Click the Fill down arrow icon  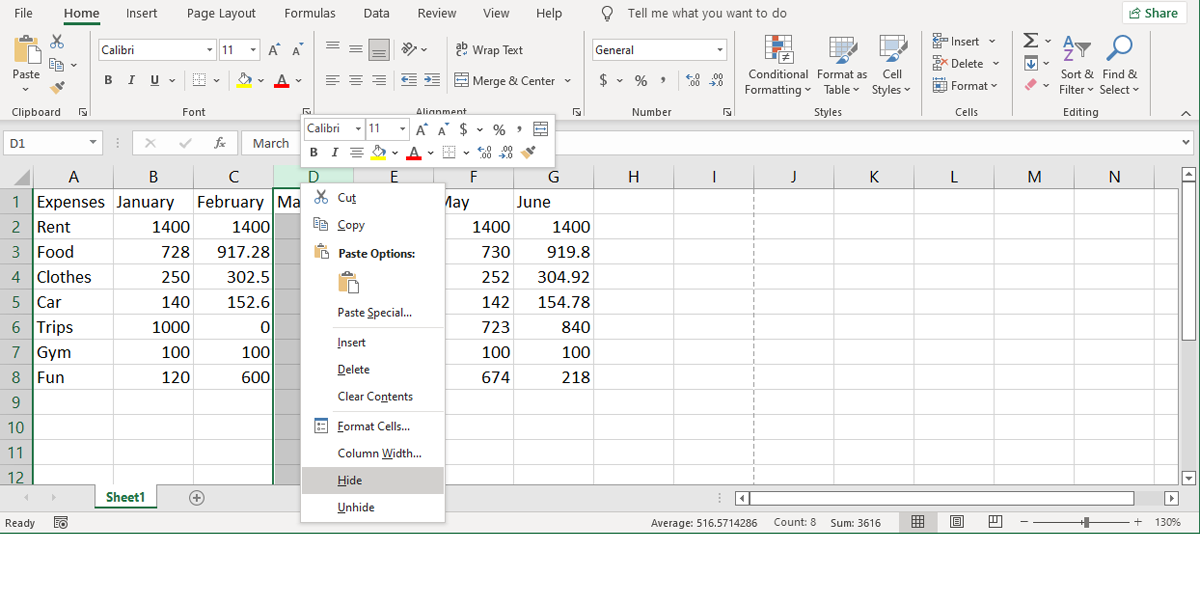pyautogui.click(x=1031, y=64)
